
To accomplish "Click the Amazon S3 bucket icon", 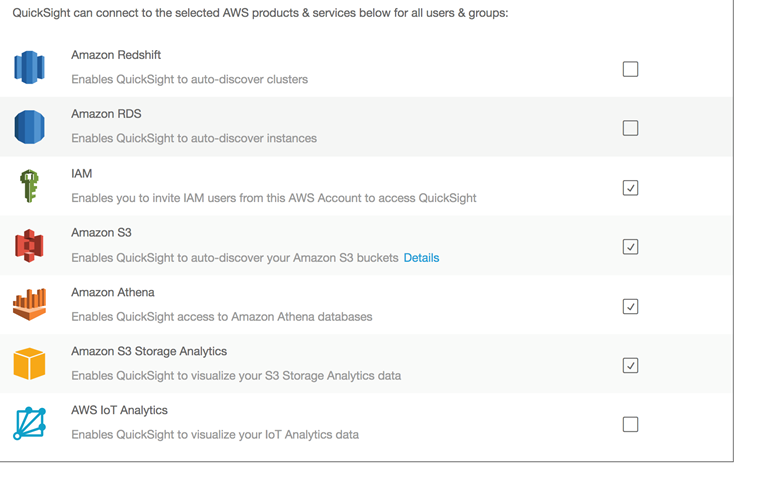I will pos(30,246).
